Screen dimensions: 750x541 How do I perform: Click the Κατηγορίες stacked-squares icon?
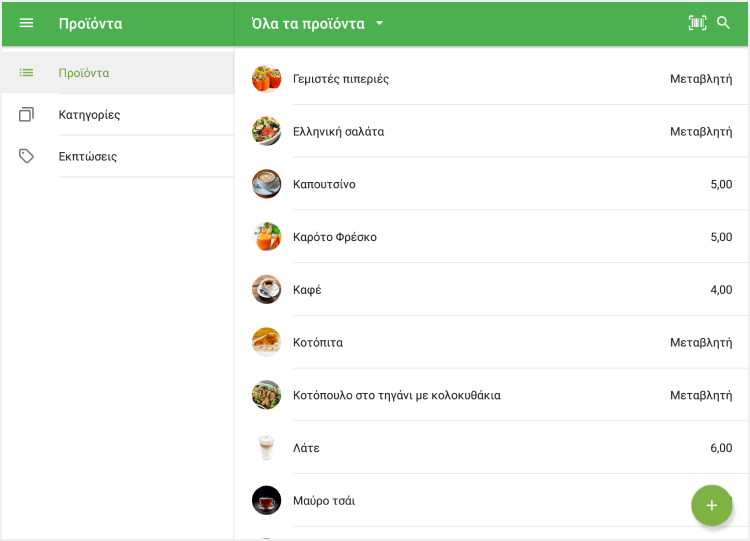(x=27, y=115)
